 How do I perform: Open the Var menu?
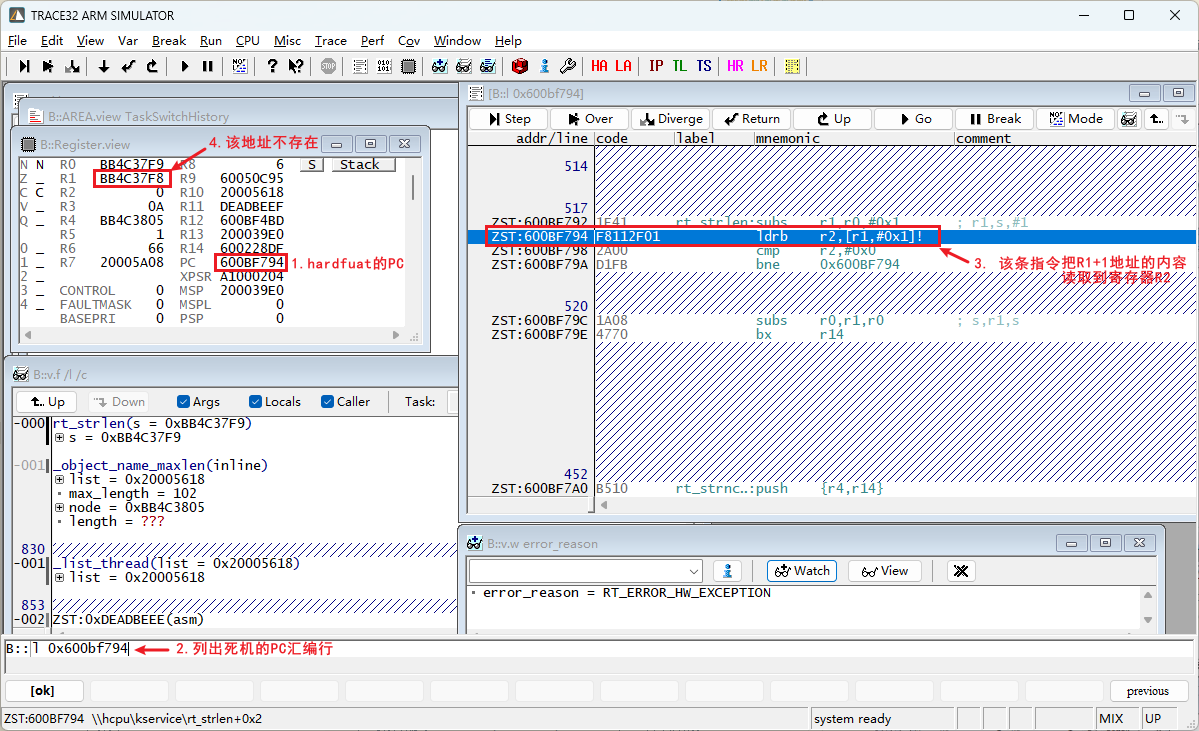tap(128, 41)
